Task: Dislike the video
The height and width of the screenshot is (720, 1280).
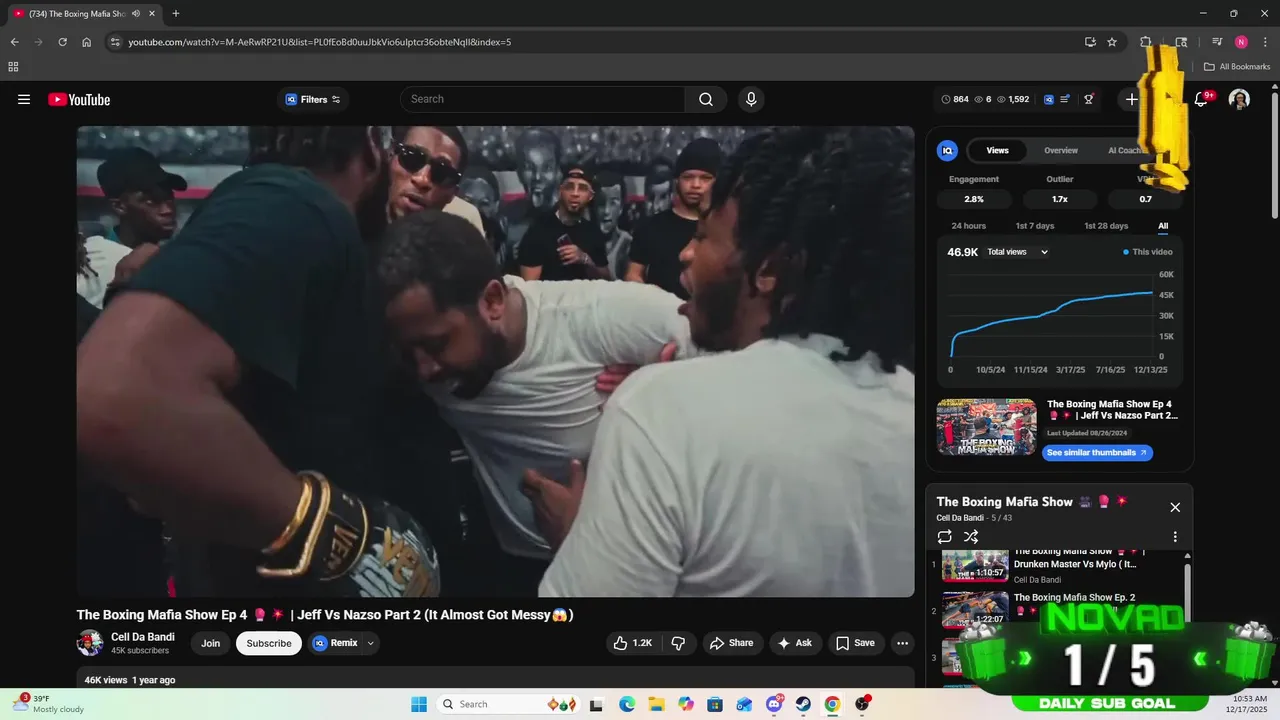Action: (678, 643)
